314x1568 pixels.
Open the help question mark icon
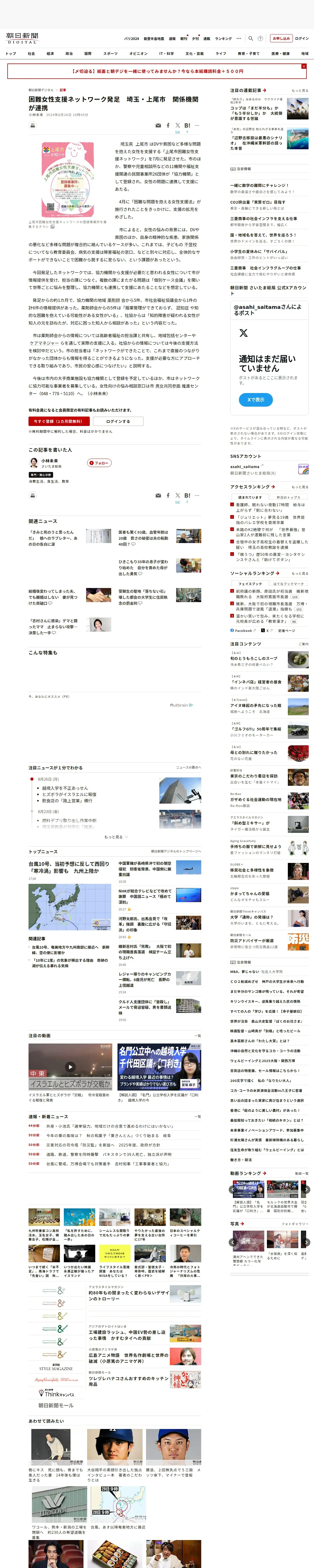coord(260,38)
